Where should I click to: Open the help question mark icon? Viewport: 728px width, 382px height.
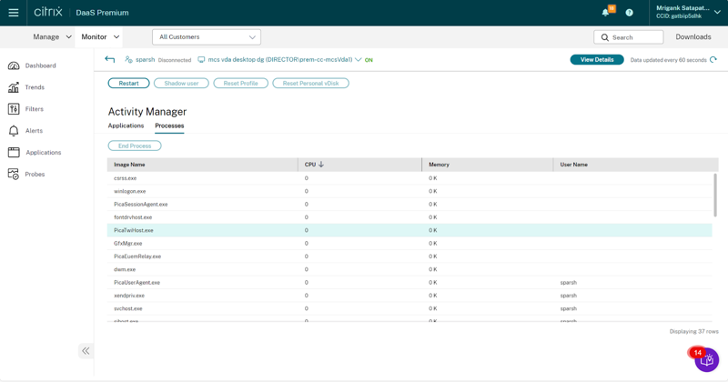[x=629, y=13]
